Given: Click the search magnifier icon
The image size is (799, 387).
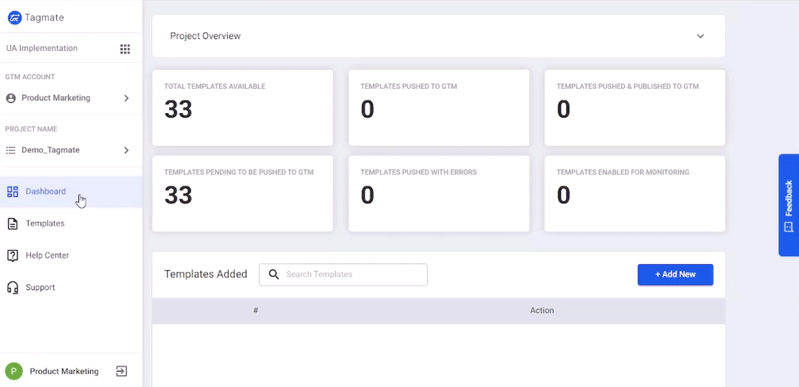Looking at the screenshot, I should (x=274, y=274).
